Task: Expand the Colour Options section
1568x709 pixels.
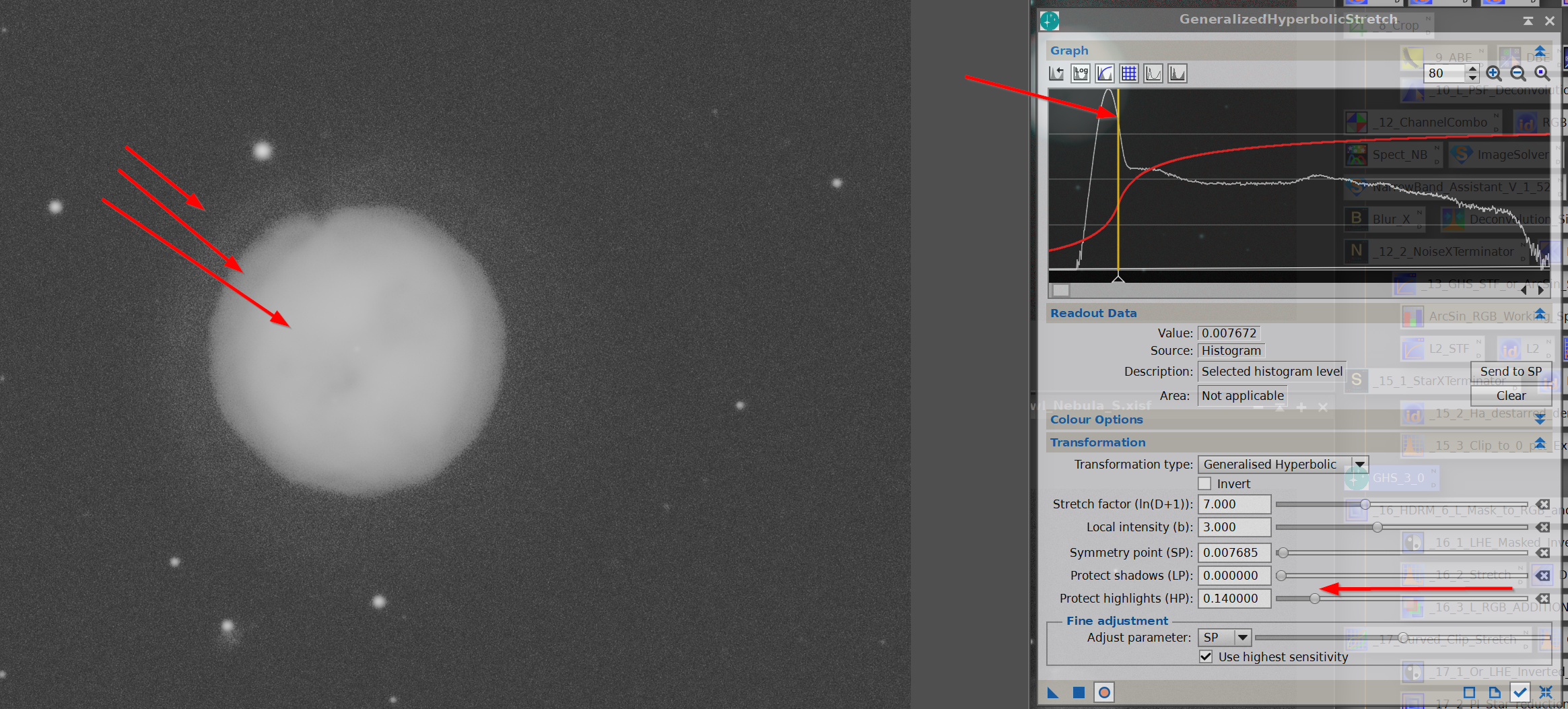Action: coord(1540,419)
